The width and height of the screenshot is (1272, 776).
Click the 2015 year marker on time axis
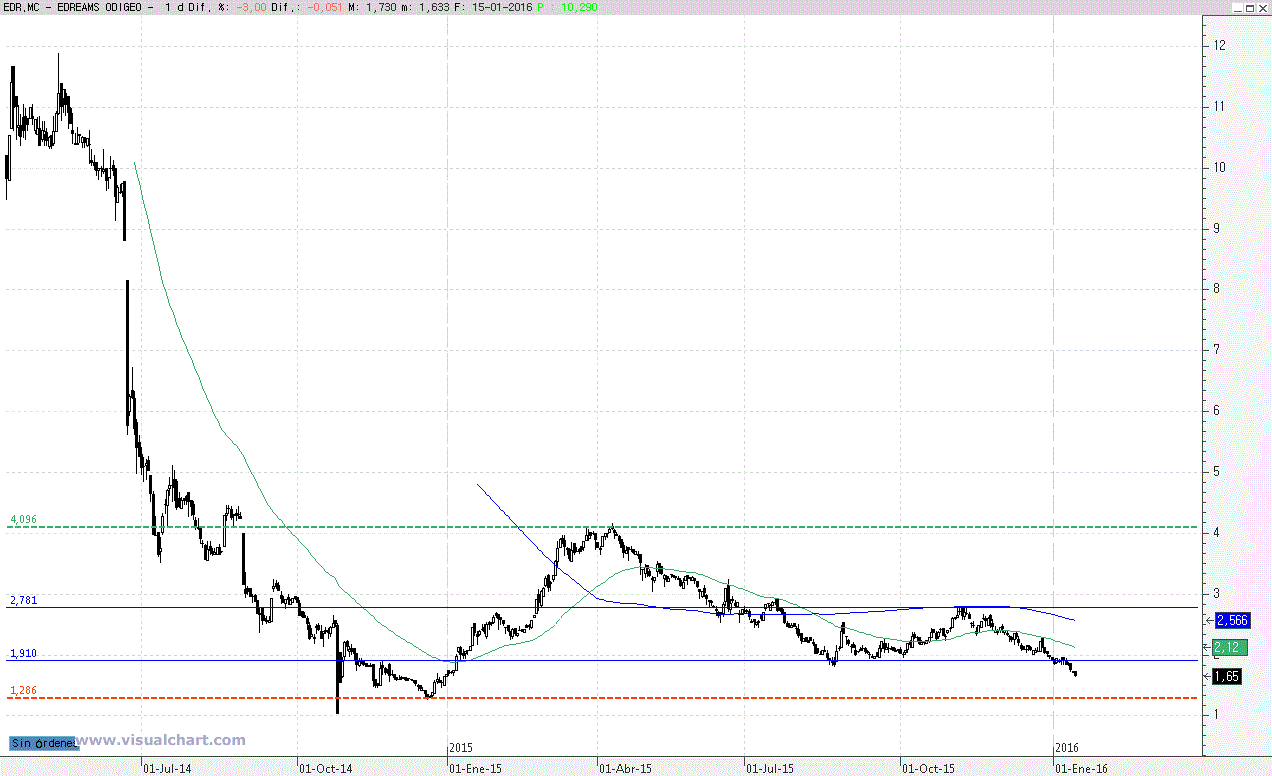pyautogui.click(x=461, y=747)
